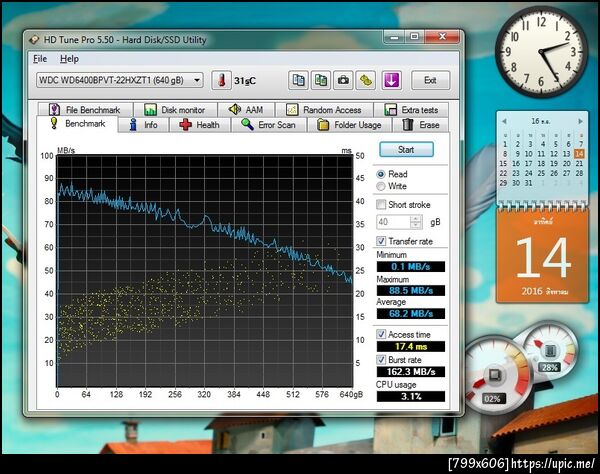Select day 14 in calendar gadget
Image resolution: width=600 pixels, height=474 pixels.
[579, 154]
